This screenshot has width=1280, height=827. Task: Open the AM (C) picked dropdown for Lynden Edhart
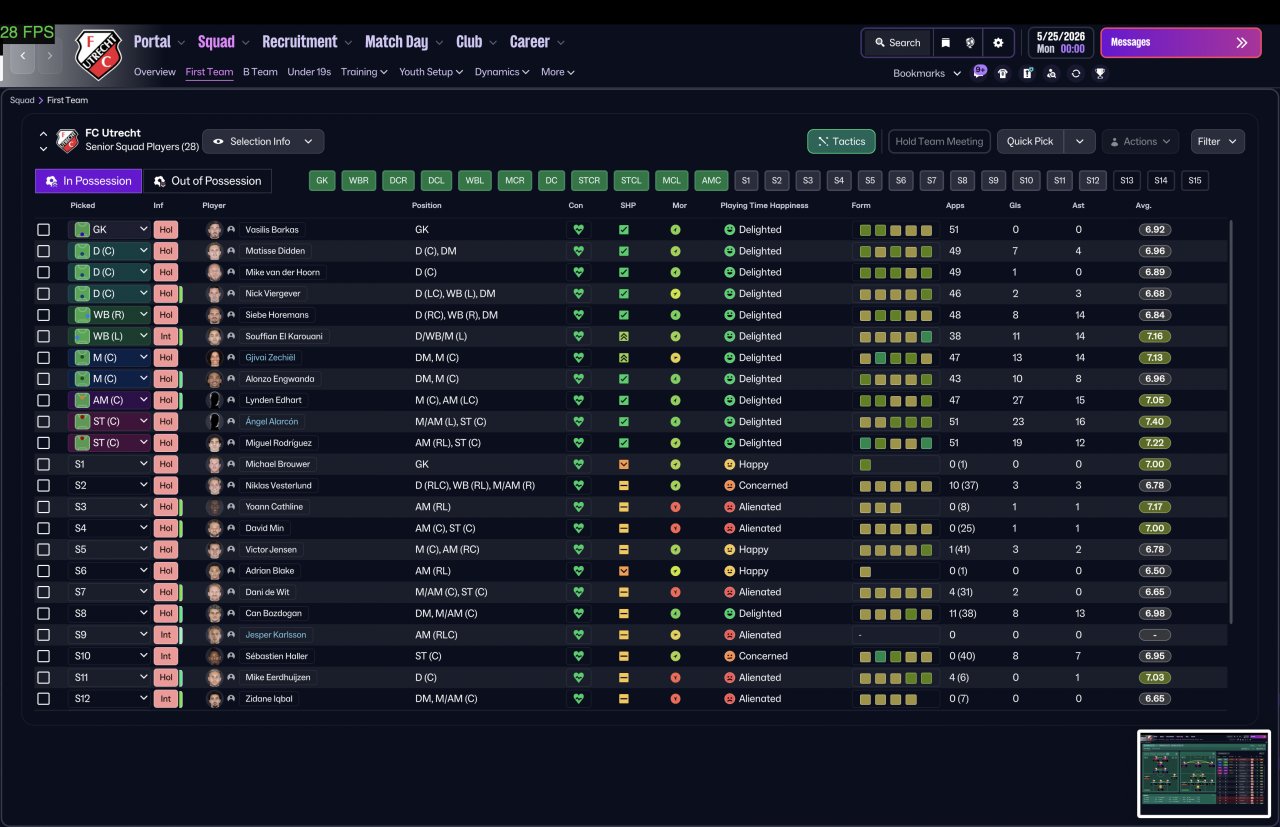109,400
